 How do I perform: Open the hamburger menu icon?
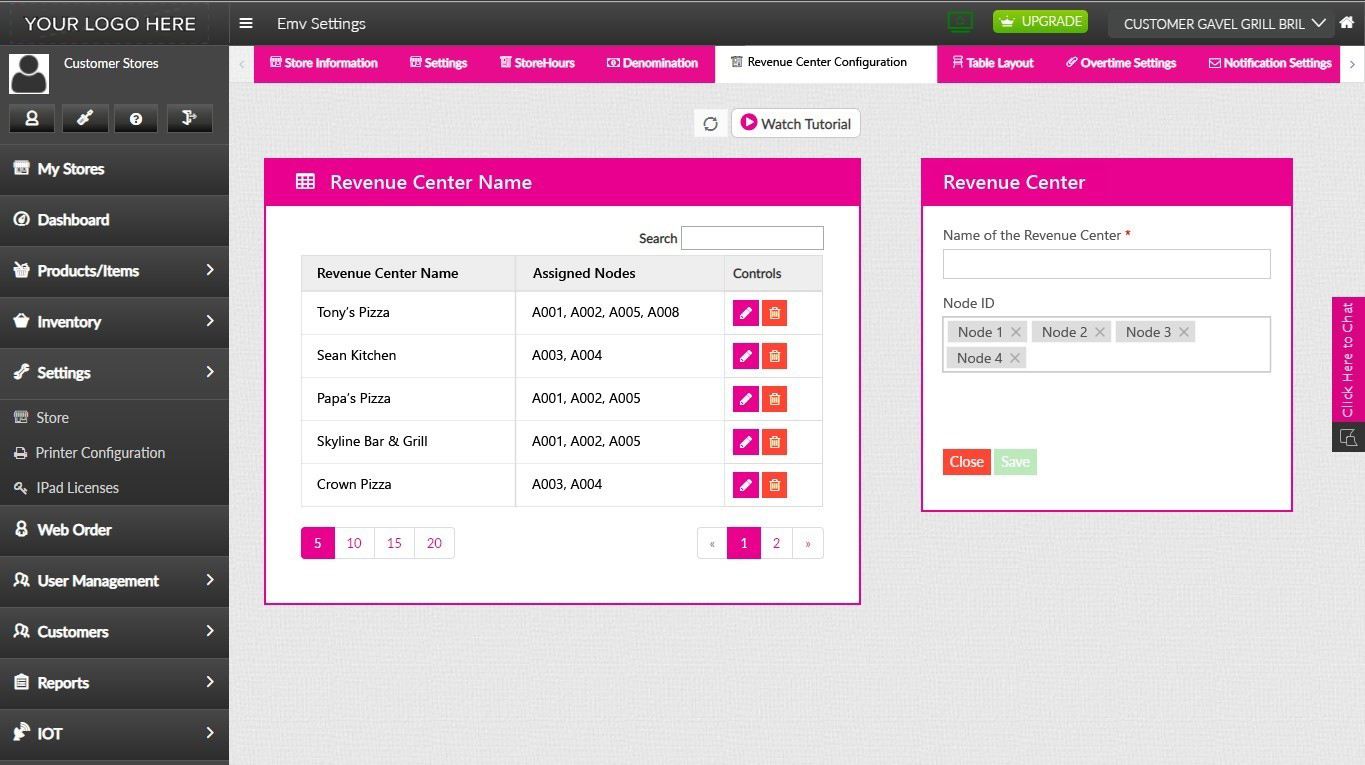tap(246, 24)
